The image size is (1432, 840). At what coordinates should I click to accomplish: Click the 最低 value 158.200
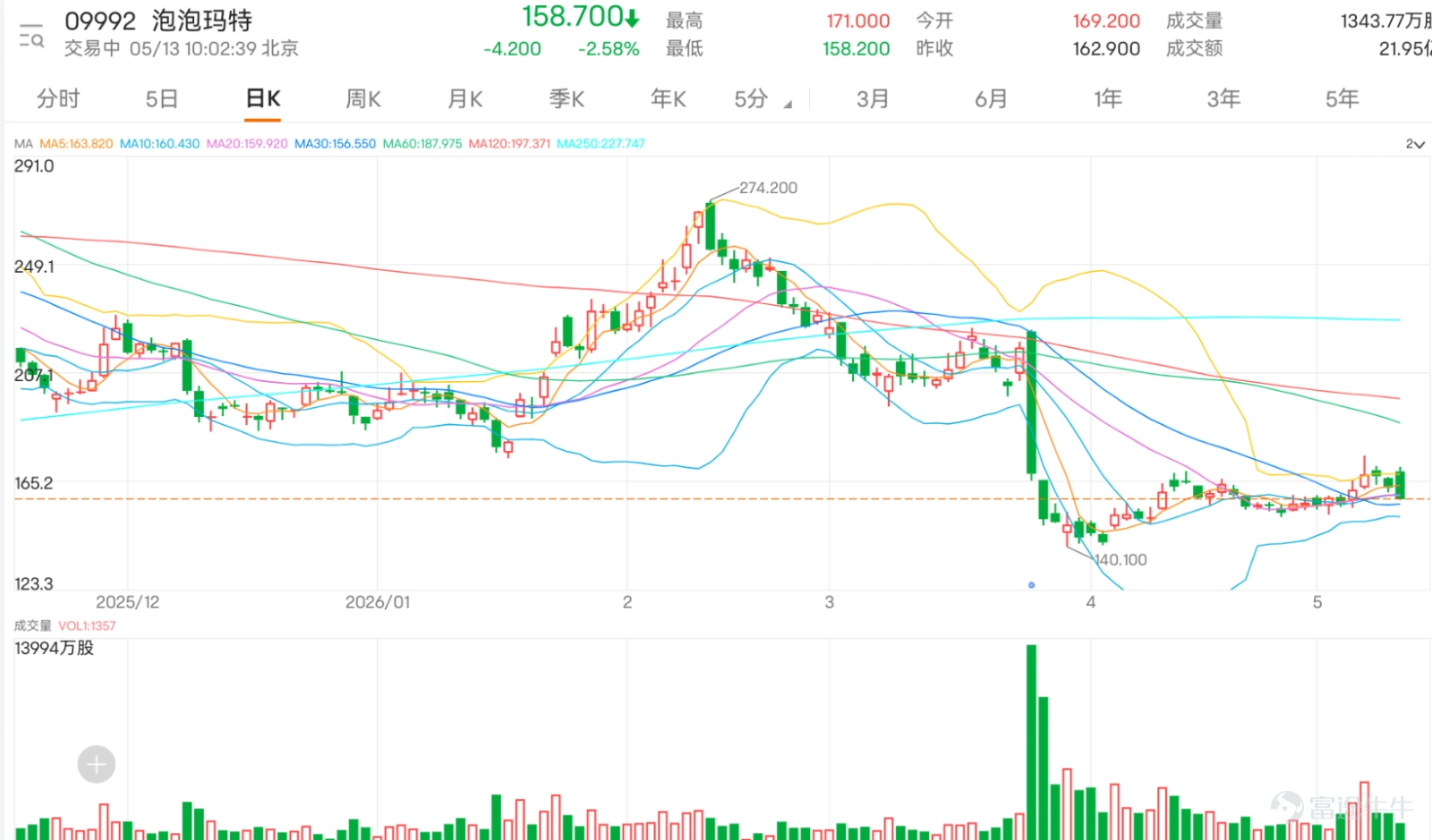(857, 48)
